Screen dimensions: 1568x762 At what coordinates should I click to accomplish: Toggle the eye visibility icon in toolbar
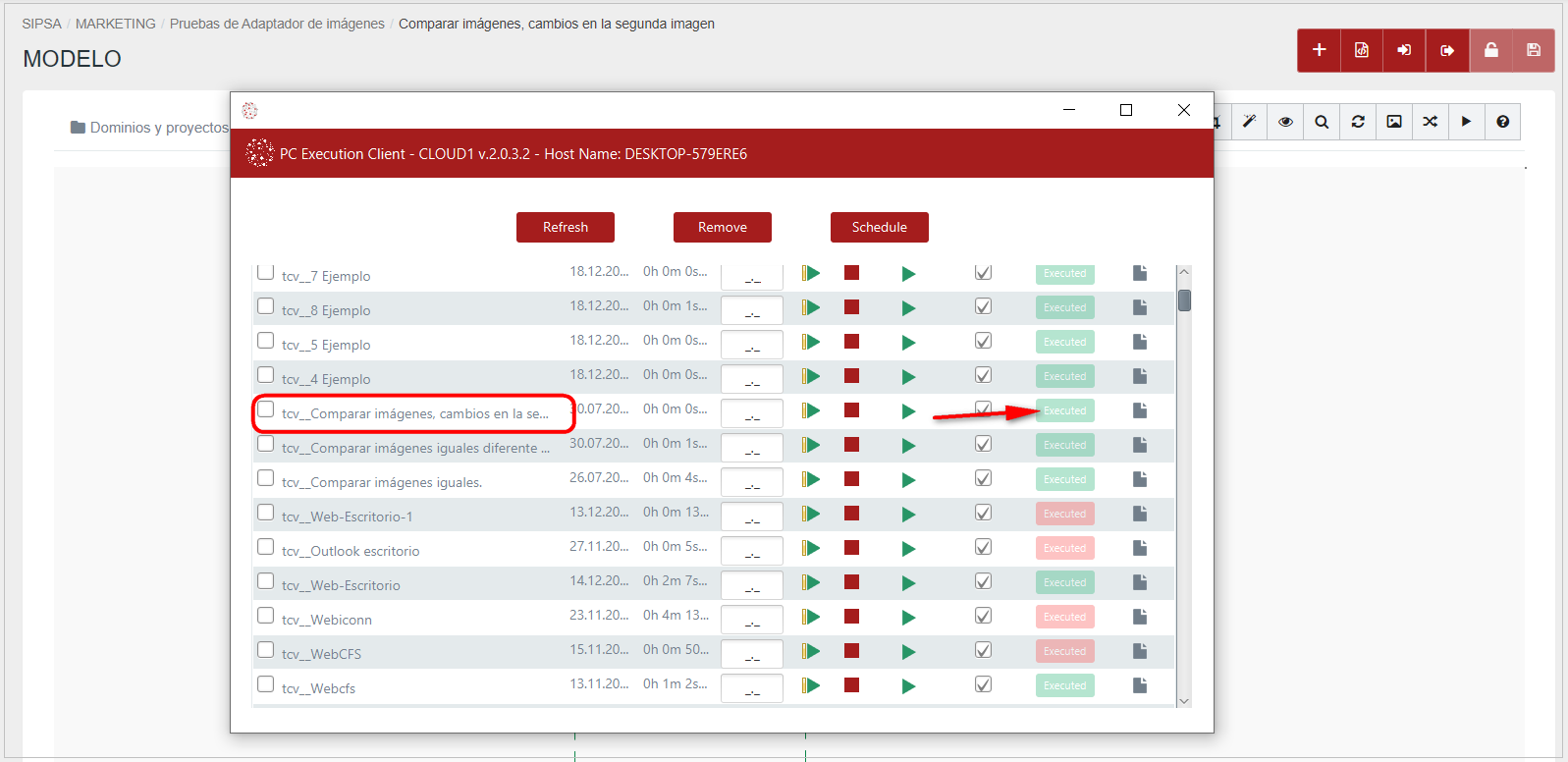tap(1285, 122)
